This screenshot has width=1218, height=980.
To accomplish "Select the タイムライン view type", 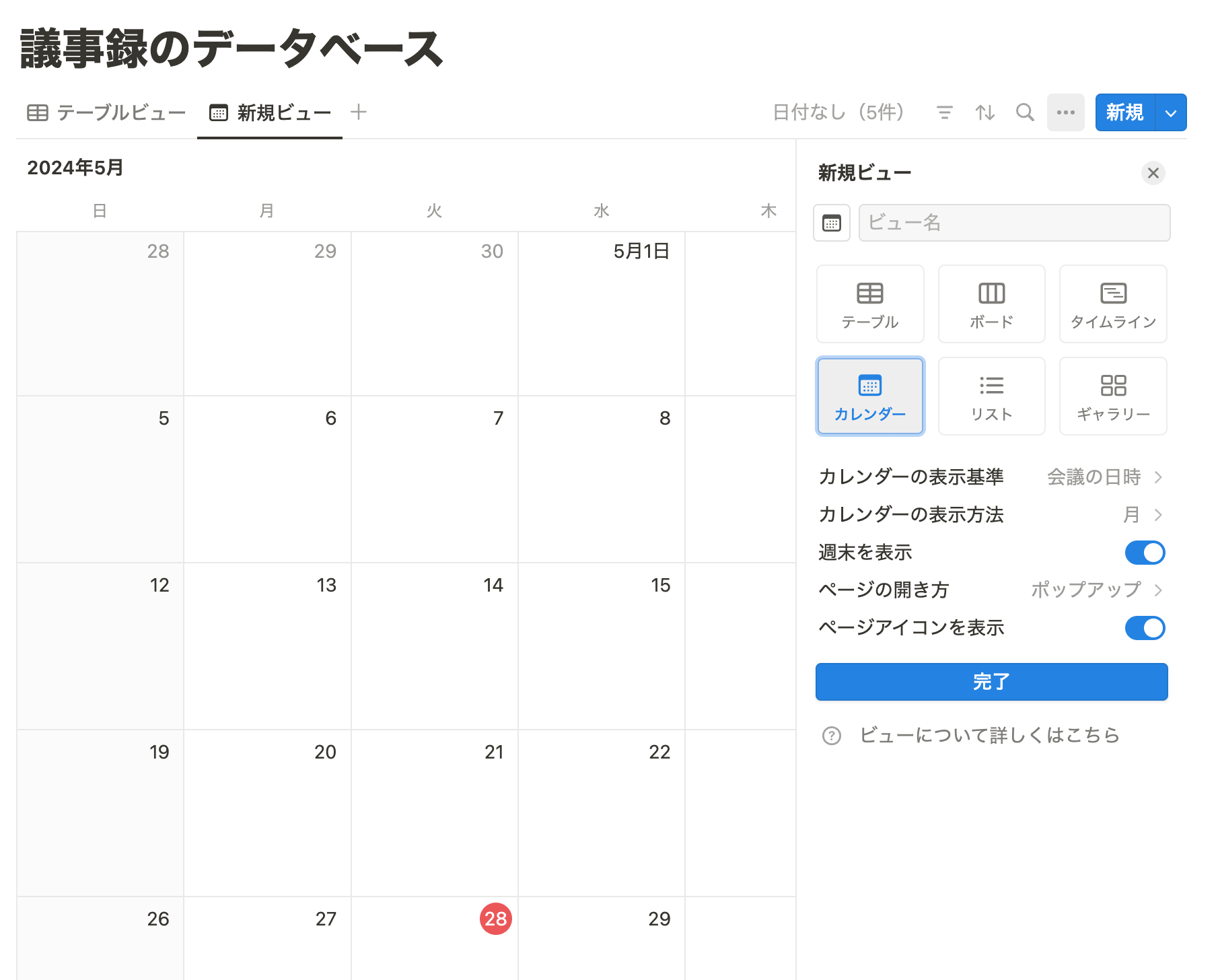I will pos(1113,304).
